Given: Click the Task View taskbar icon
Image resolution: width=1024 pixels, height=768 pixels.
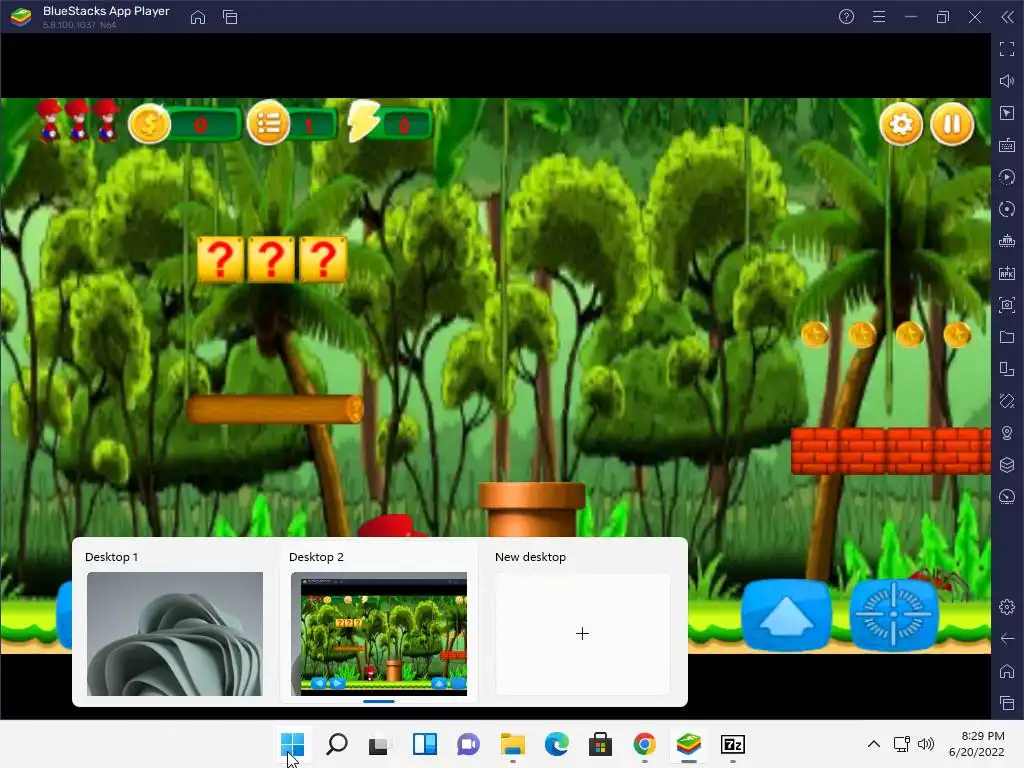Looking at the screenshot, I should (379, 744).
